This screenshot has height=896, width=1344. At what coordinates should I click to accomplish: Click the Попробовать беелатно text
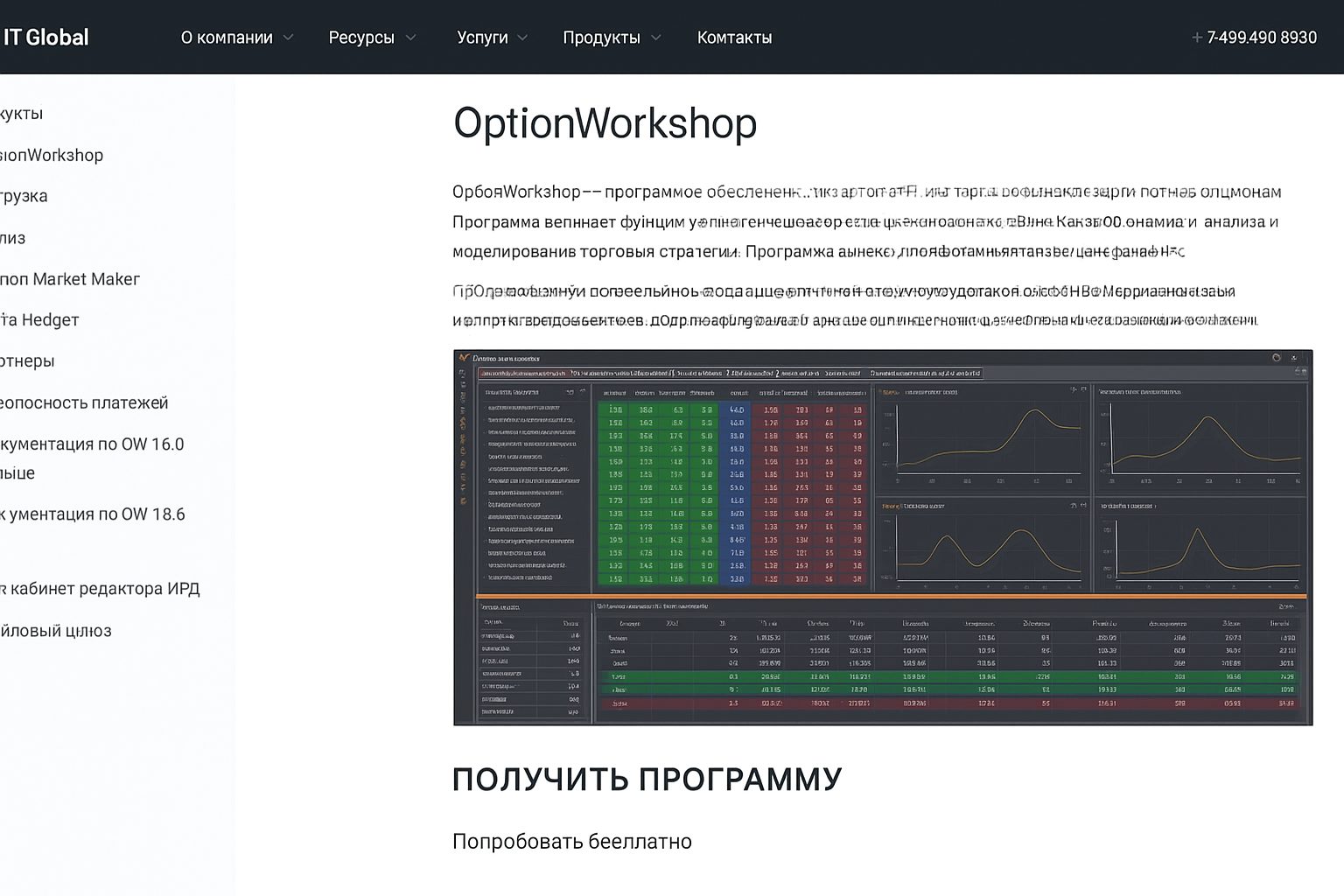point(572,842)
